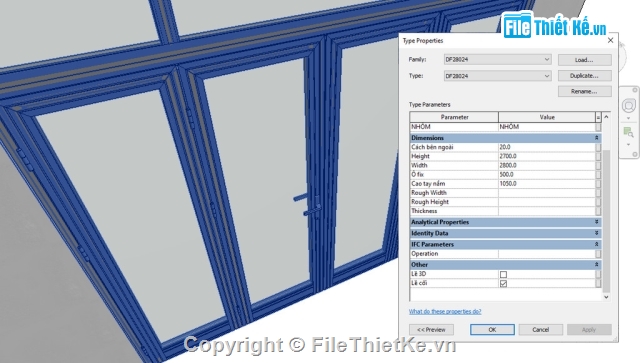
Task: Expand the Identity Data section
Action: coord(596,233)
